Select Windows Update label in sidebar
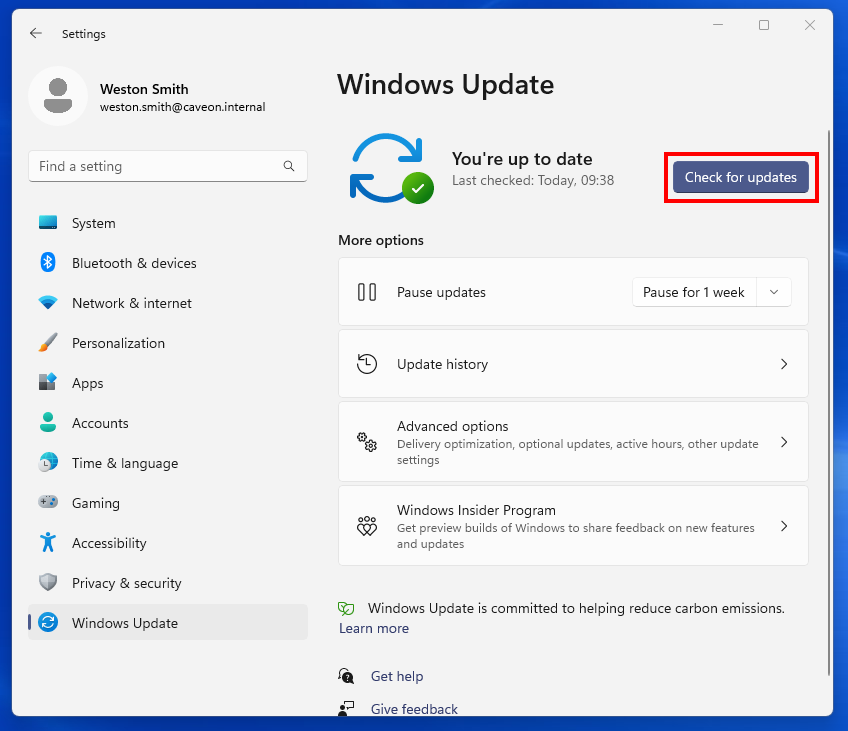 (x=125, y=623)
